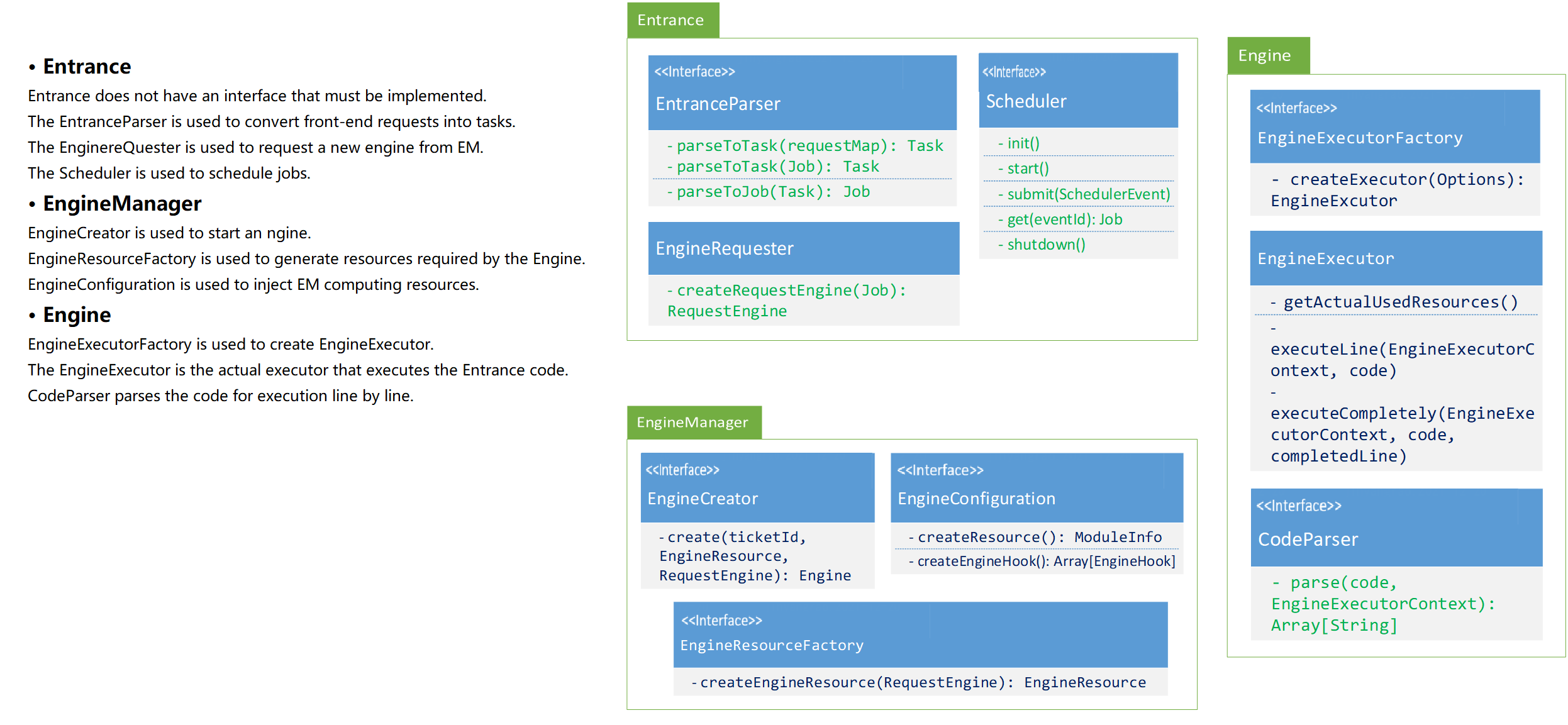Select the EngineManager group label tab
The image size is (1568, 725).
692,422
